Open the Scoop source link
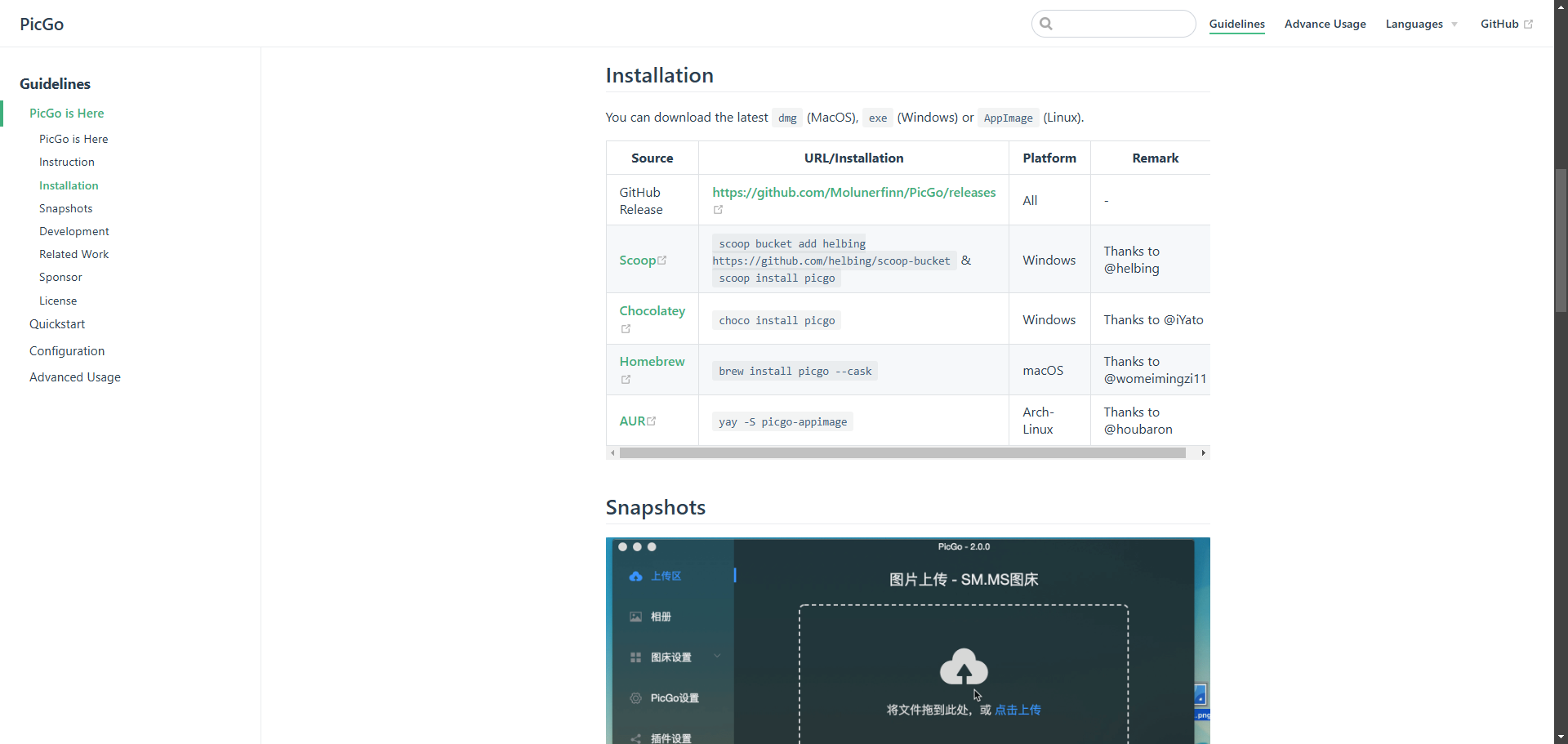Screen dimensions: 1568x744 click(638, 261)
